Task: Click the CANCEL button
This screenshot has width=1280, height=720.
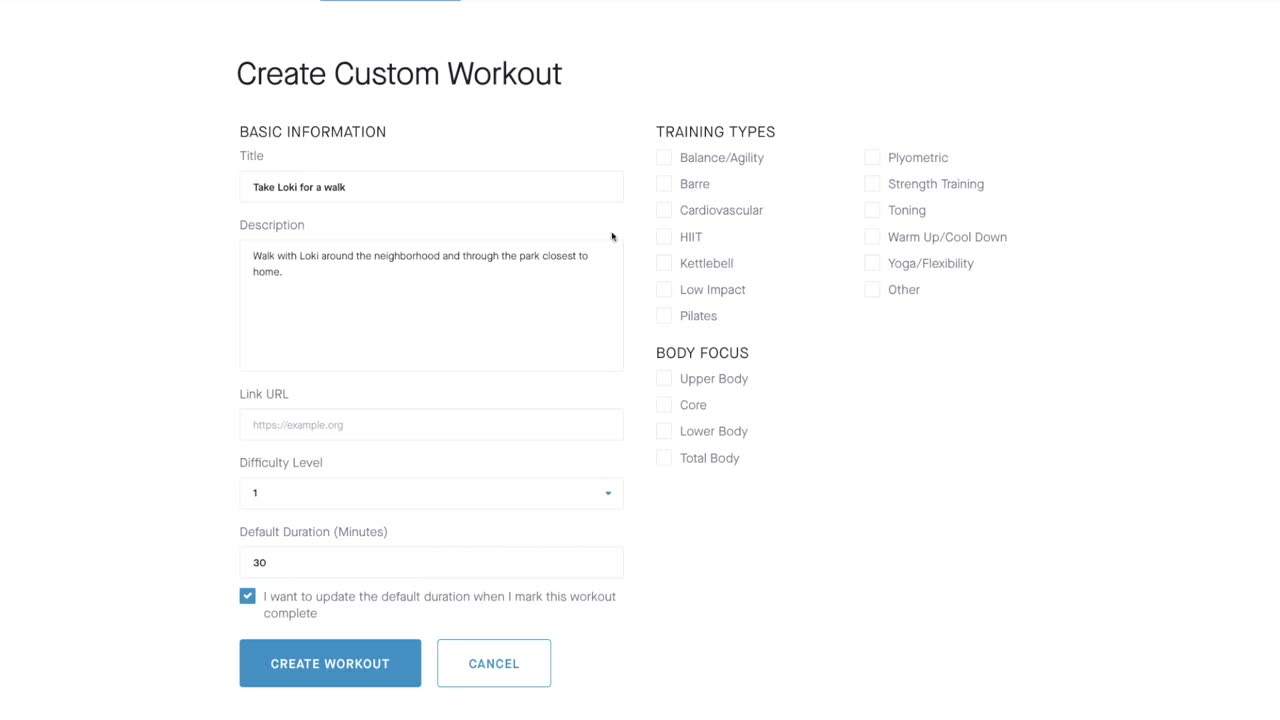Action: click(493, 663)
